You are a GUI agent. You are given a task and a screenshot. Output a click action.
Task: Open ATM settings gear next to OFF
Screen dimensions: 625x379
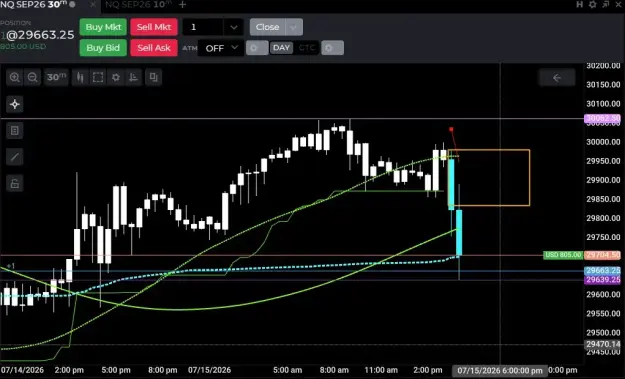257,48
